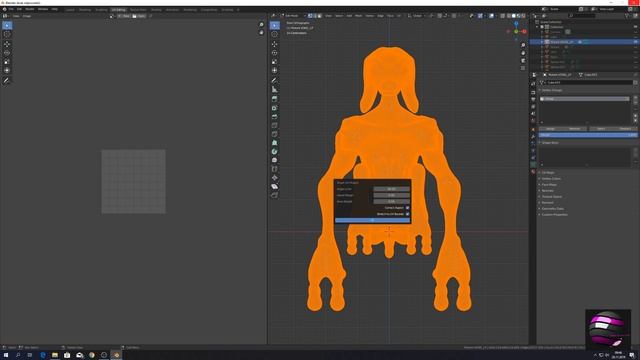Open the Global transform orientation dropdown

[x=417, y=16]
